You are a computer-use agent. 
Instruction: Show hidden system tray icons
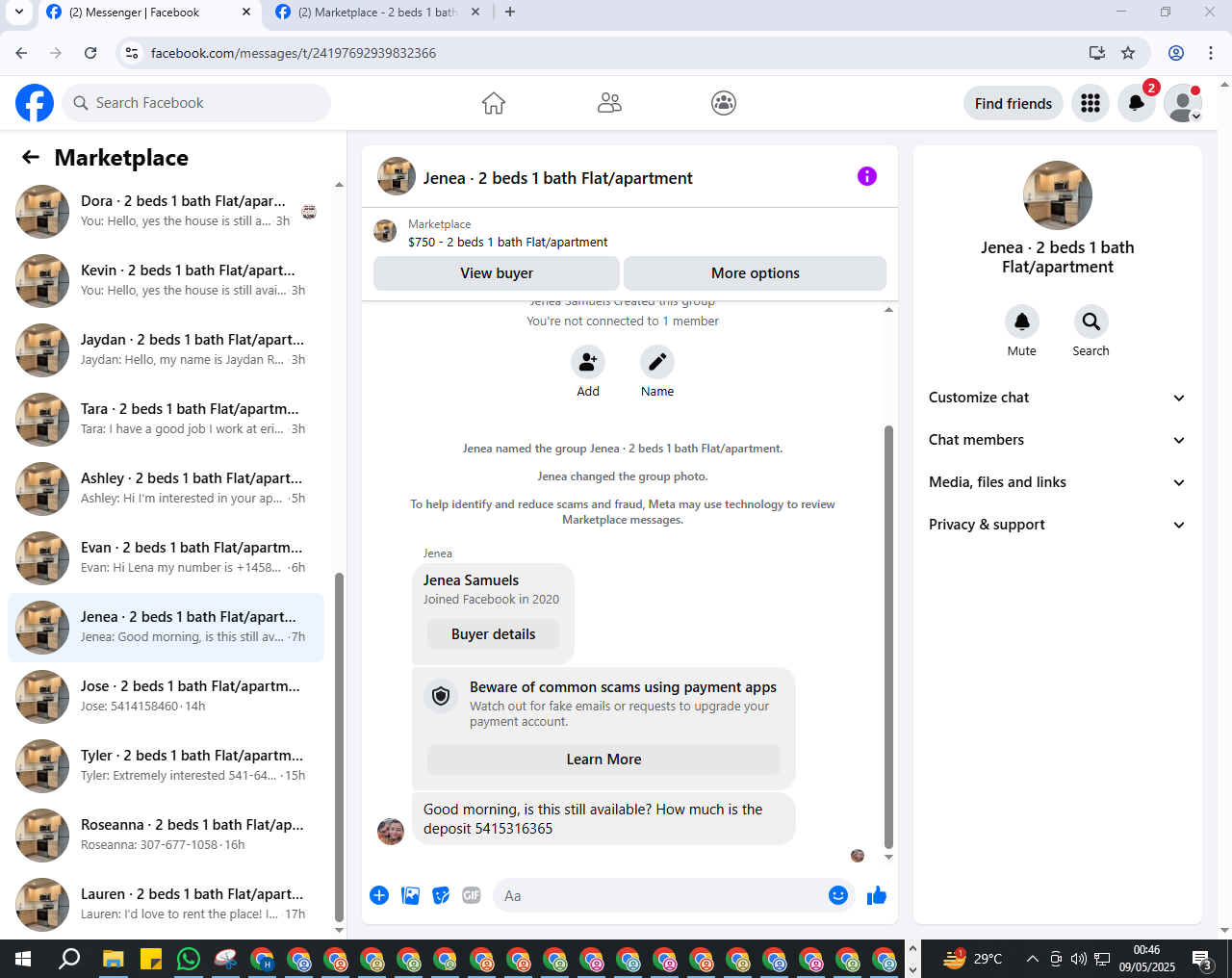pos(1032,959)
